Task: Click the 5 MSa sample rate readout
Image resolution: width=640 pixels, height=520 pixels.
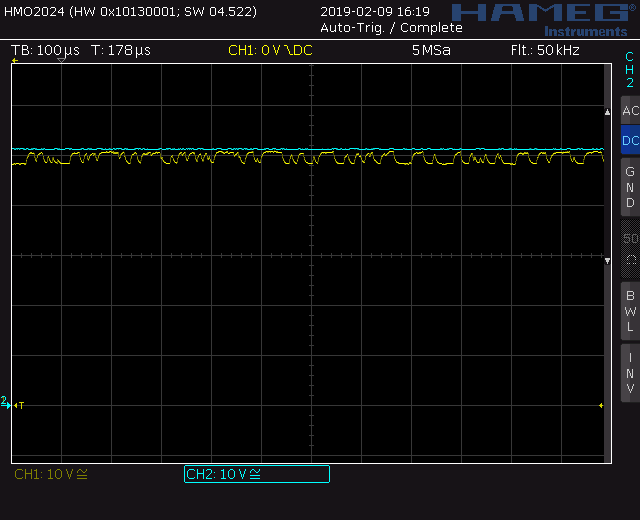Action: 431,50
